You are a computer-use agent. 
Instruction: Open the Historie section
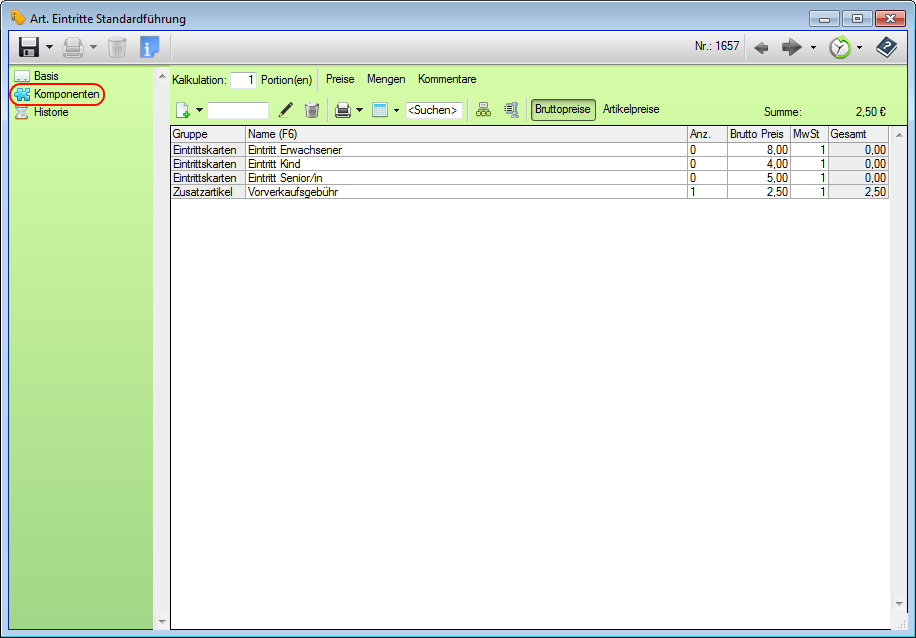[x=51, y=112]
